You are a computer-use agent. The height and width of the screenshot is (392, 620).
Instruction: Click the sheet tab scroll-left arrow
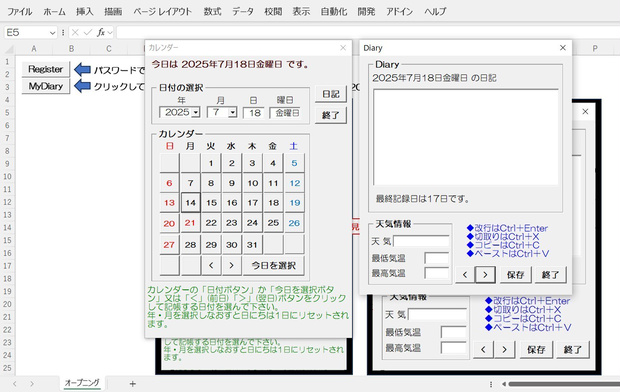[x=15, y=383]
